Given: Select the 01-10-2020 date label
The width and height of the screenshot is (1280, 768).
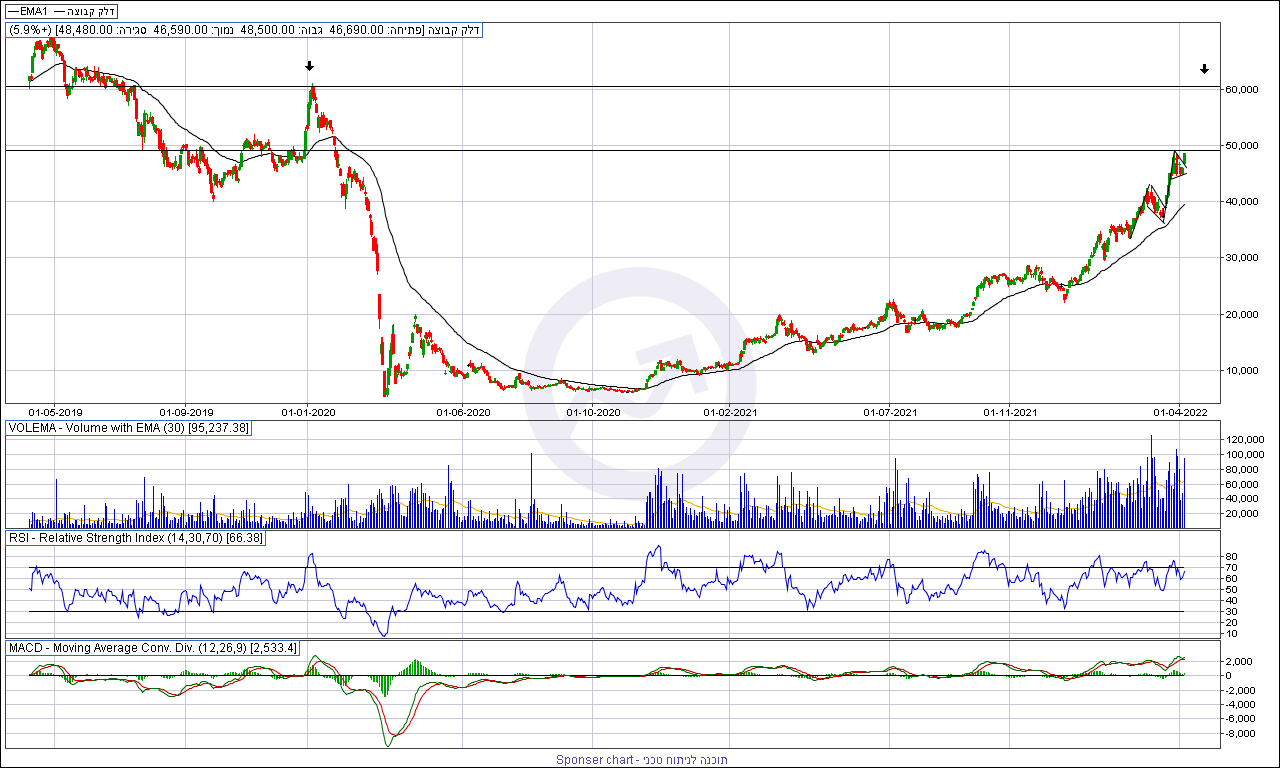Looking at the screenshot, I should (594, 411).
